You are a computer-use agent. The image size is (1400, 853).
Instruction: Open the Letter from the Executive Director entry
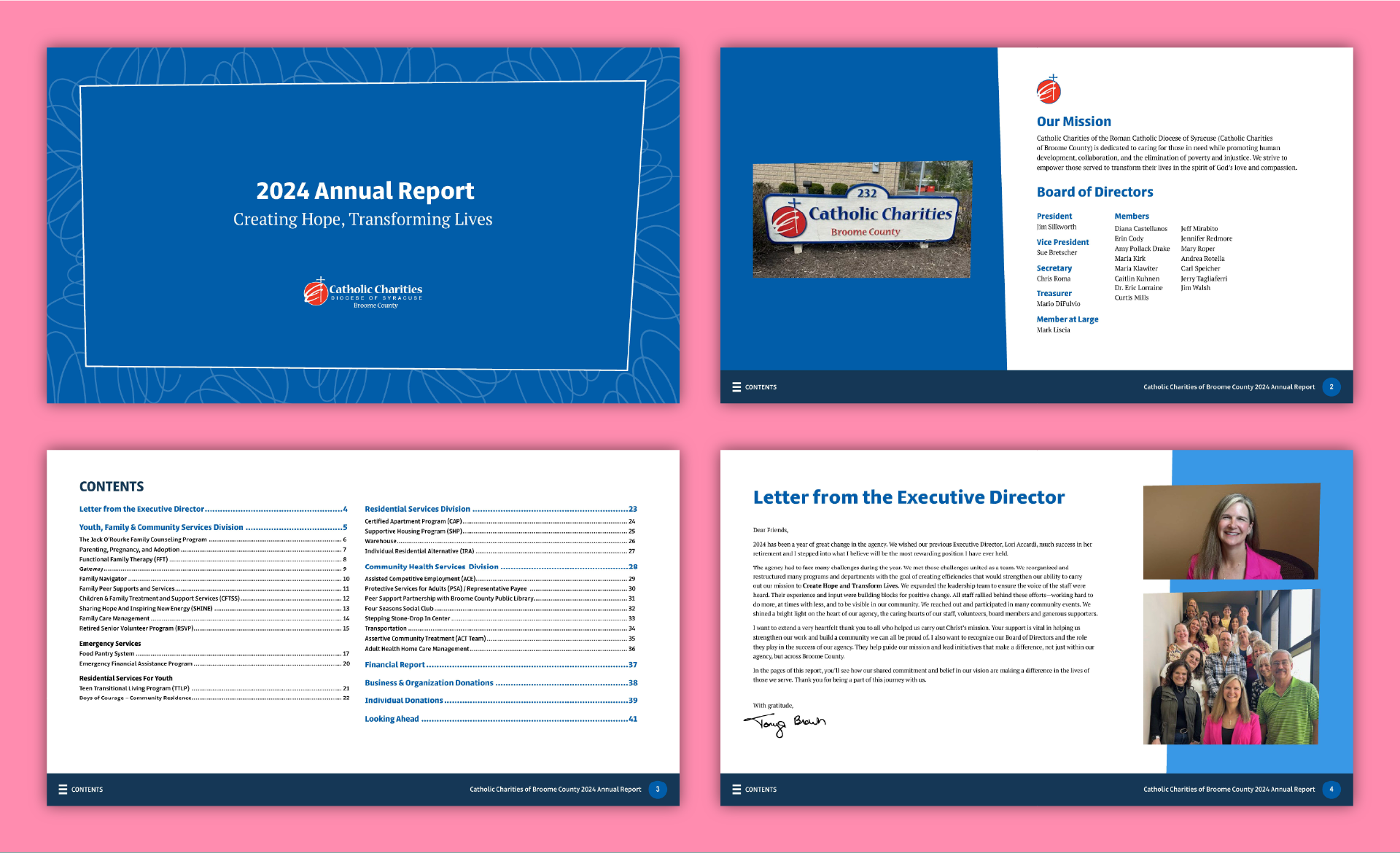tap(142, 509)
